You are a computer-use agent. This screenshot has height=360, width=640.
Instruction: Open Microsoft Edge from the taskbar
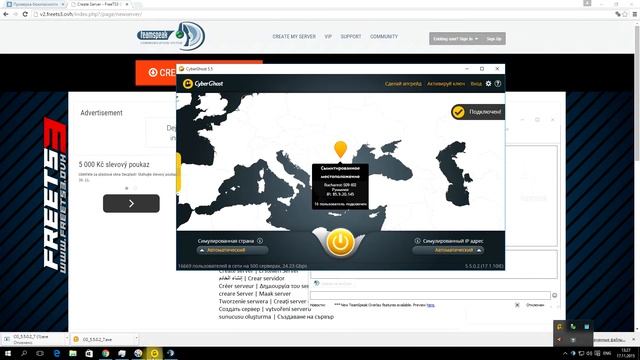57,353
